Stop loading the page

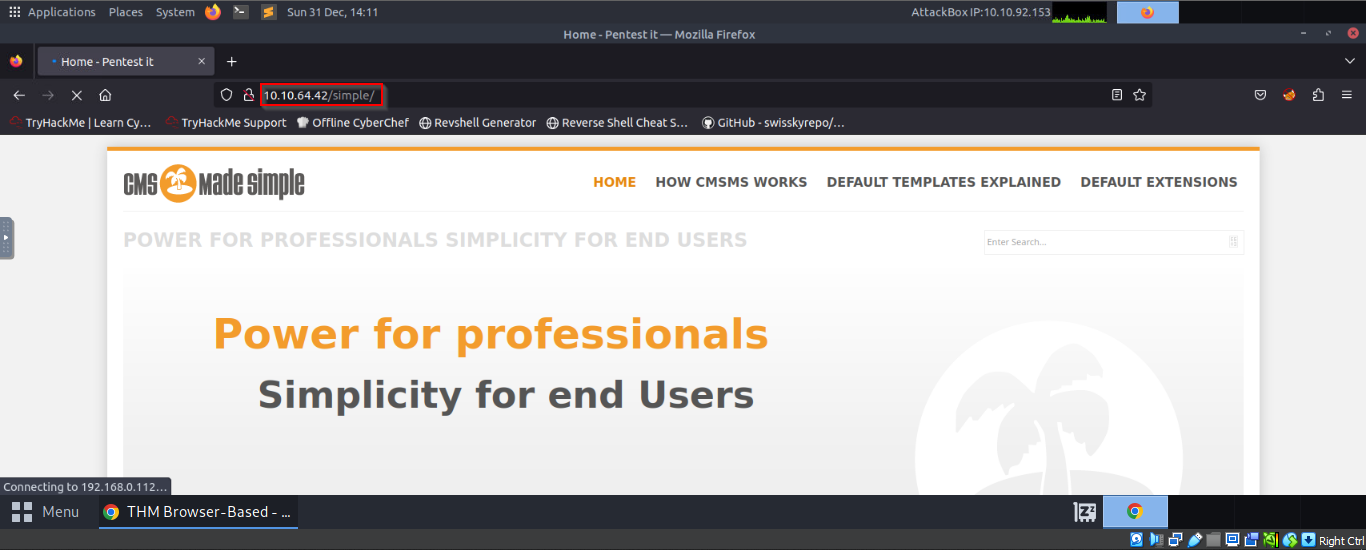click(x=76, y=95)
